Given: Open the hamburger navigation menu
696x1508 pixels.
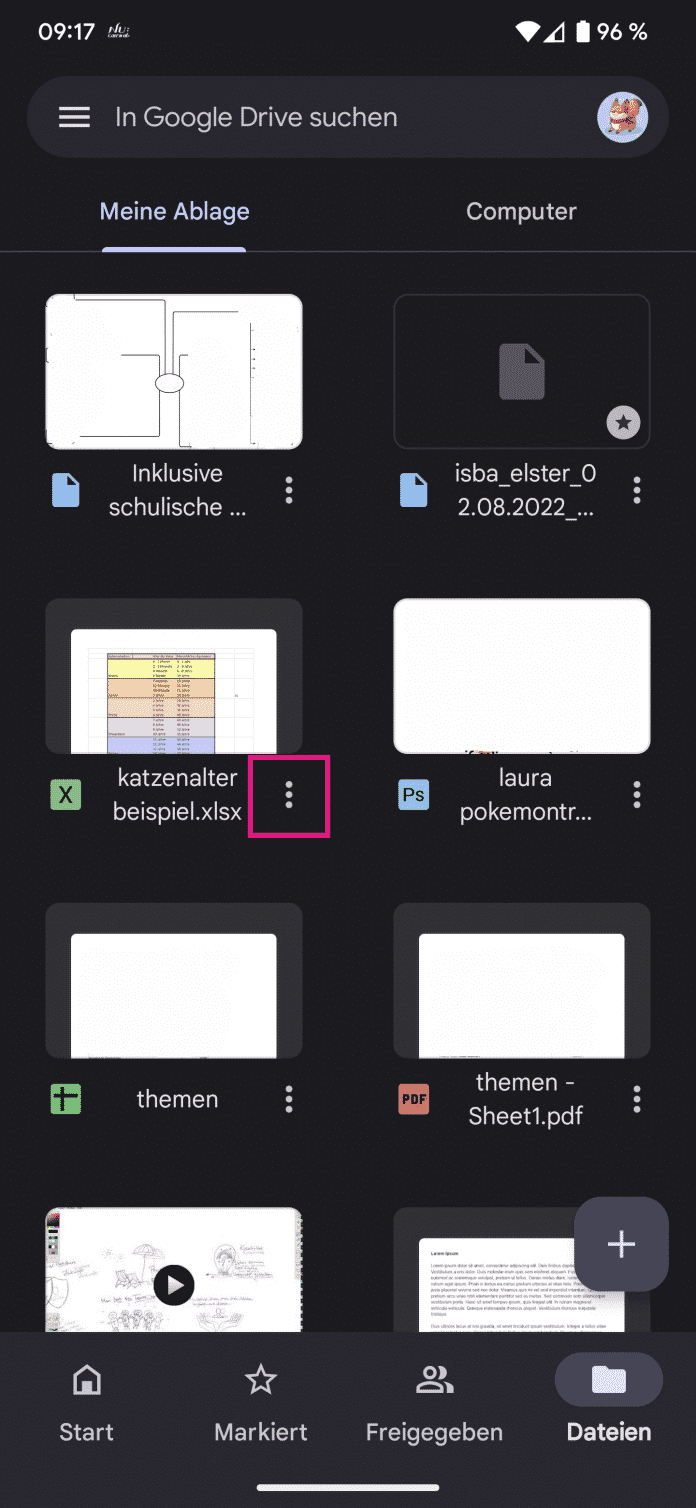Looking at the screenshot, I should [x=74, y=118].
